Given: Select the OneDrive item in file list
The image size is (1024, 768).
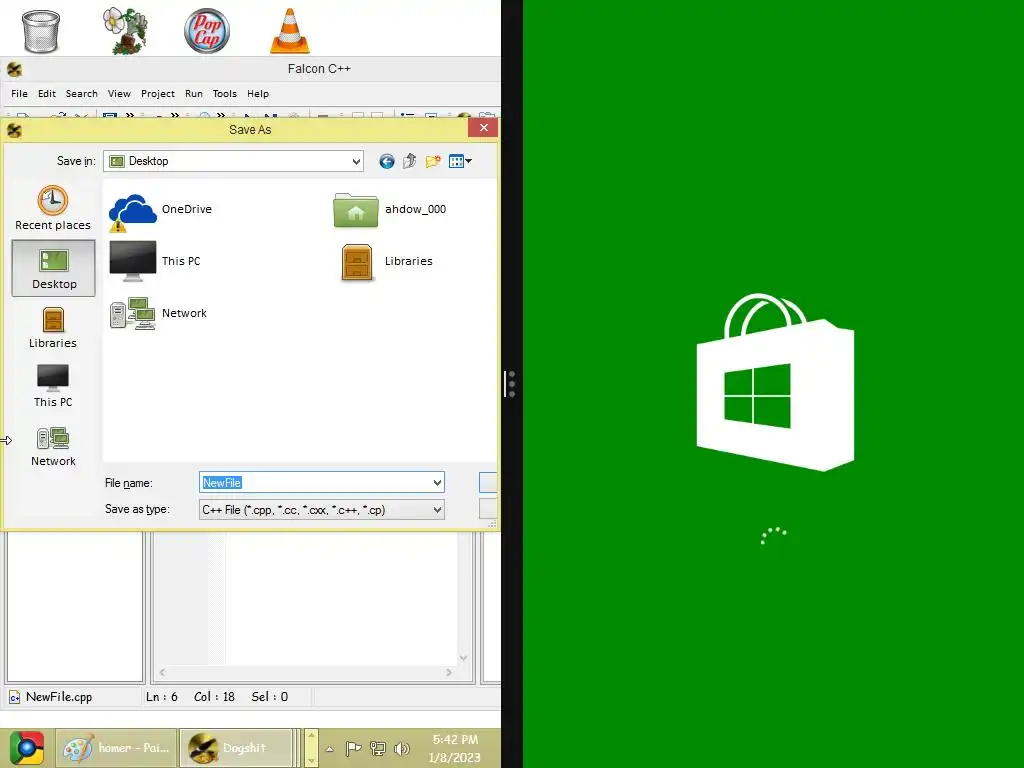Looking at the screenshot, I should (x=161, y=212).
